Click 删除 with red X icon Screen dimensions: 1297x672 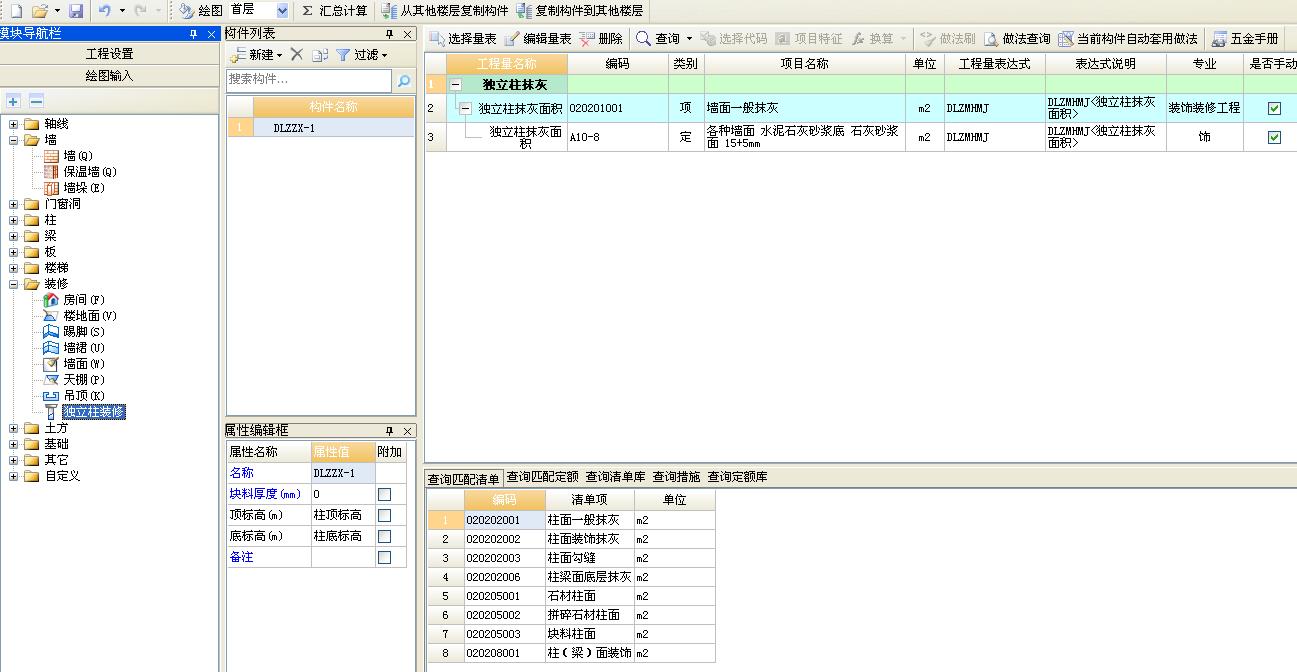pyautogui.click(x=601, y=38)
